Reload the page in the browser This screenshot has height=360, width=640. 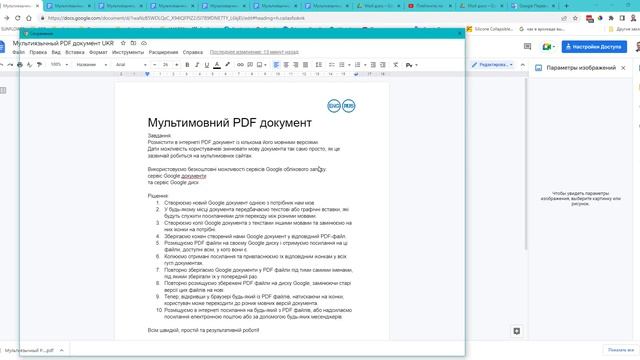(18, 18)
